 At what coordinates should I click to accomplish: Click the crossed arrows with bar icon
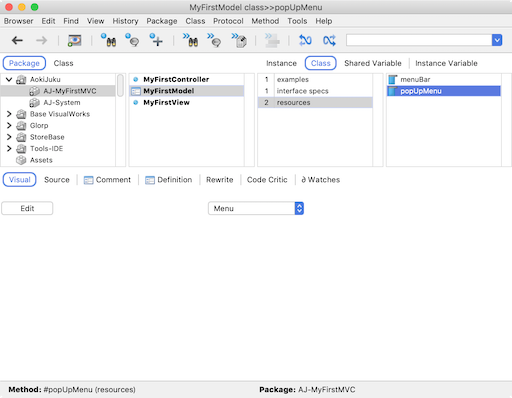click(305, 41)
